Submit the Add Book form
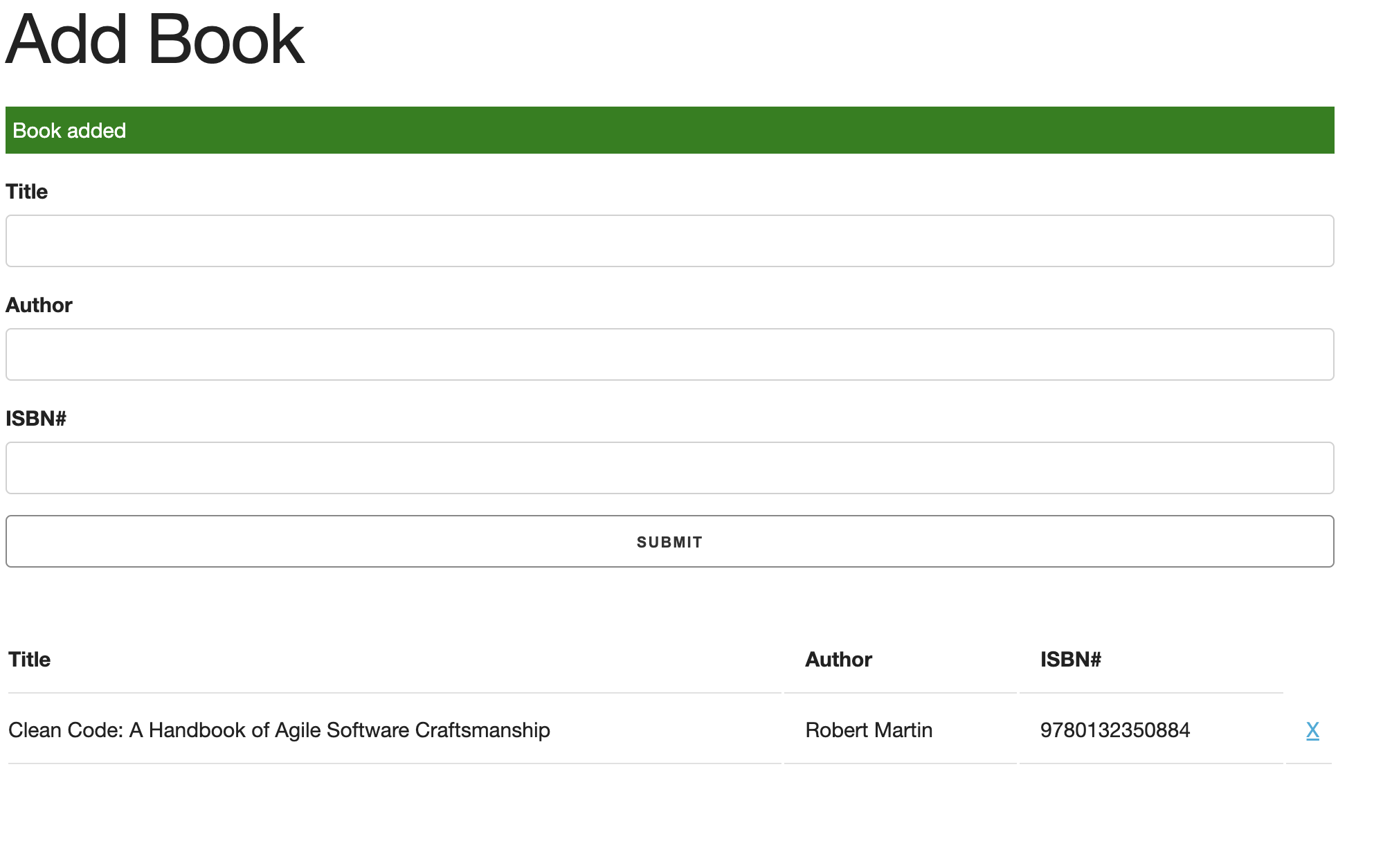Image resolution: width=1383 pixels, height=868 pixels. 669,541
